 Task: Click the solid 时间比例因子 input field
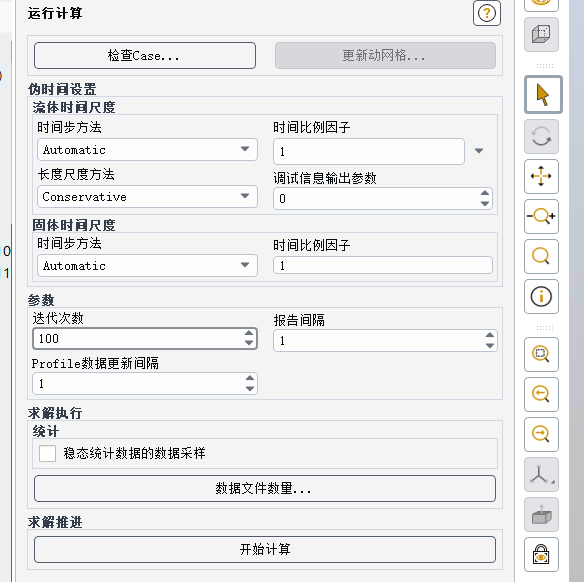pos(383,265)
